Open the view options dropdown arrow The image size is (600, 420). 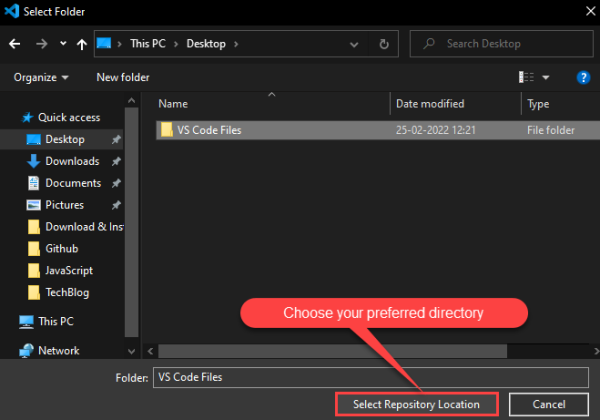click(546, 78)
